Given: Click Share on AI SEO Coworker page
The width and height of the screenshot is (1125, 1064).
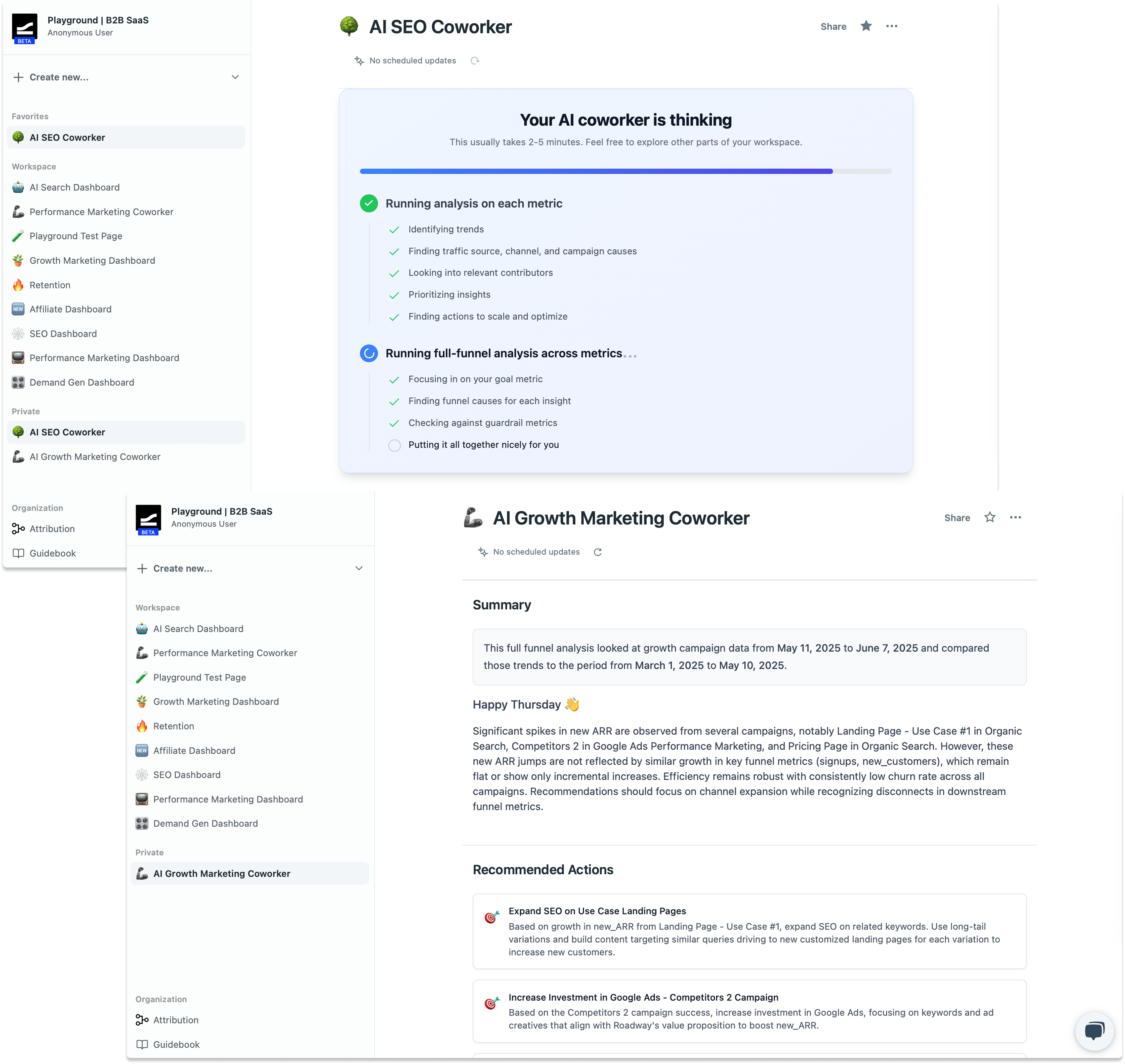Looking at the screenshot, I should point(833,27).
